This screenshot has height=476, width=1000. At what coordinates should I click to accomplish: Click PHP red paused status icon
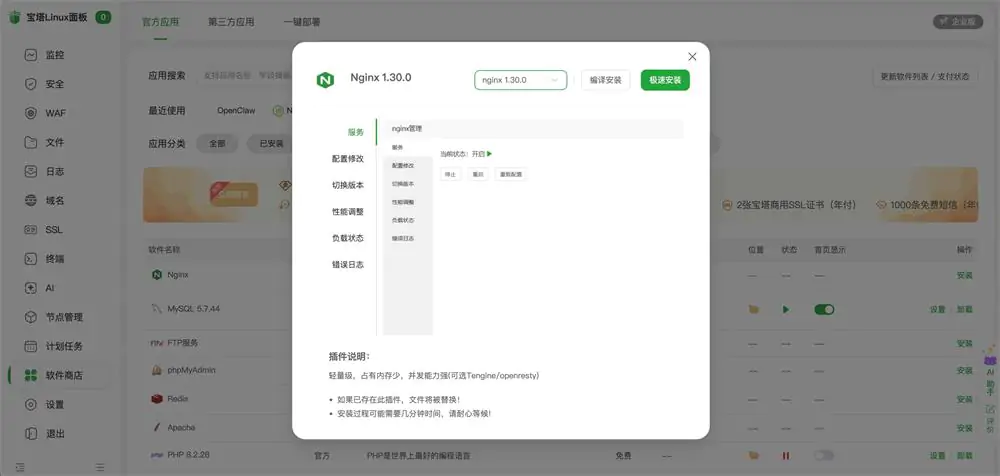pos(786,456)
